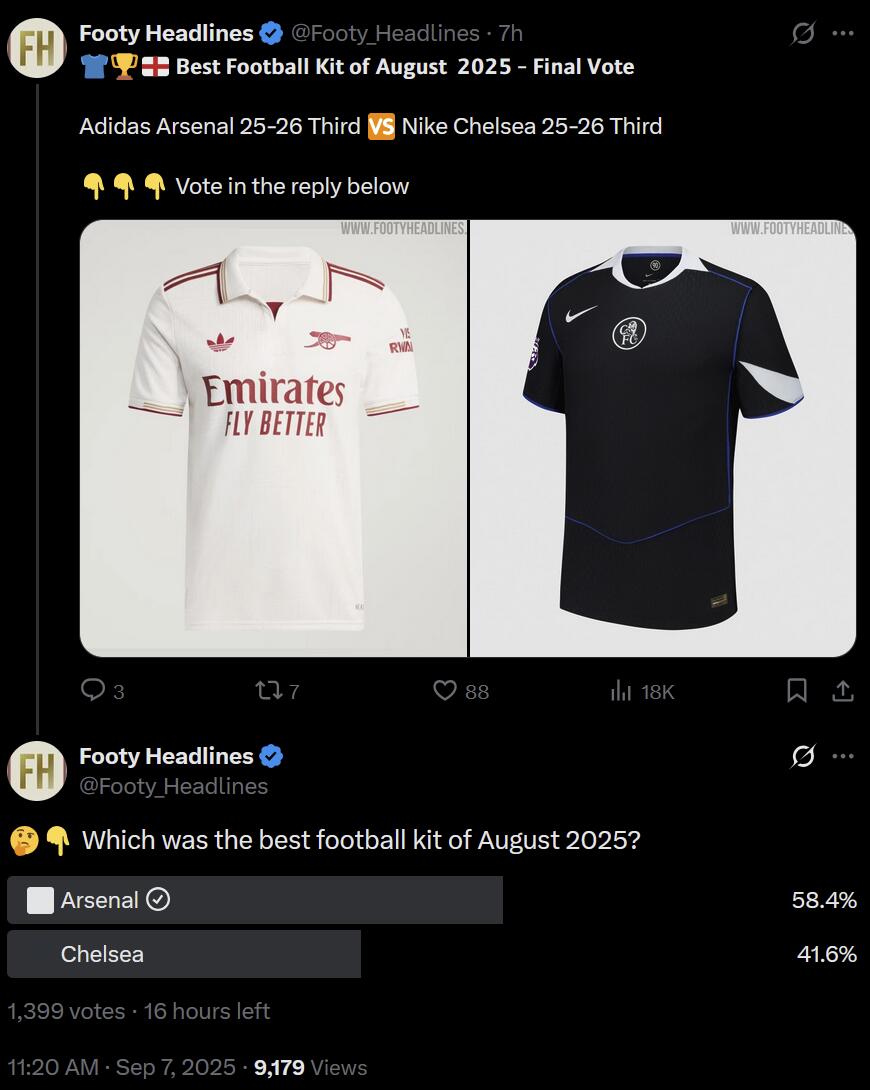Open more options on first post
The height and width of the screenshot is (1090, 870).
(x=843, y=34)
